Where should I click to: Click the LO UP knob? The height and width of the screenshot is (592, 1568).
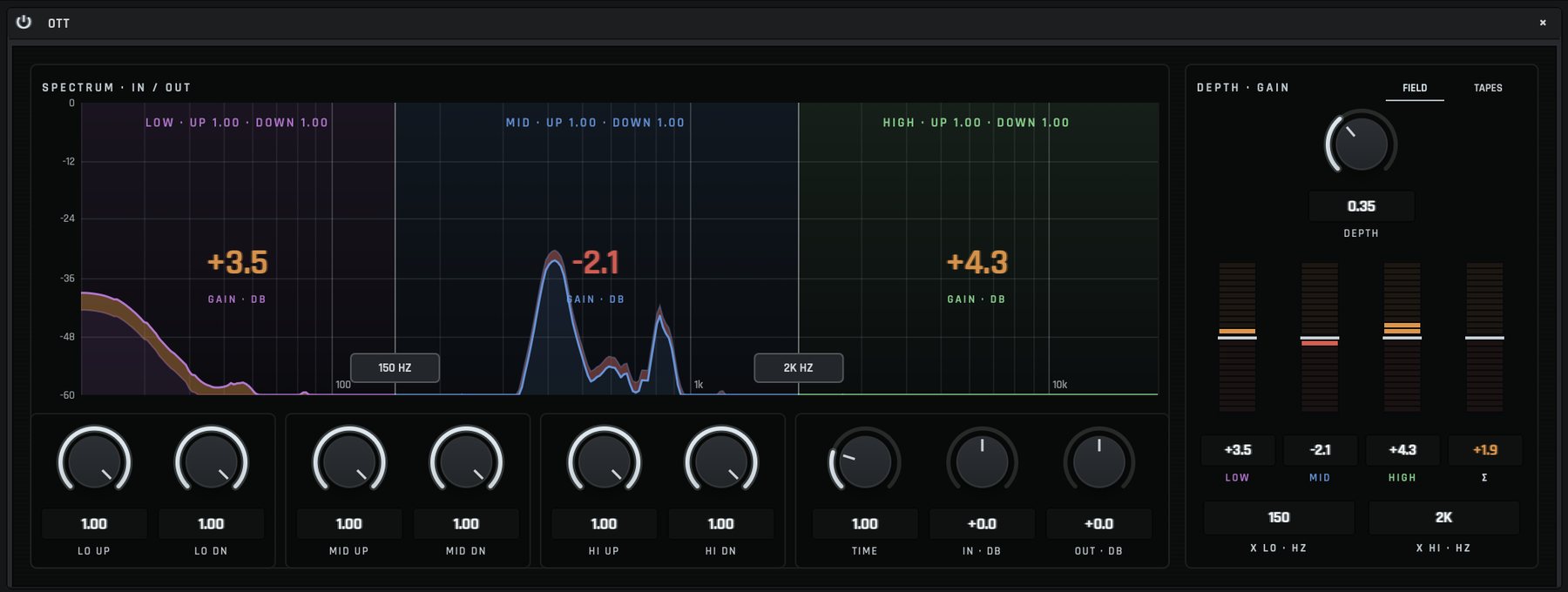pos(94,461)
